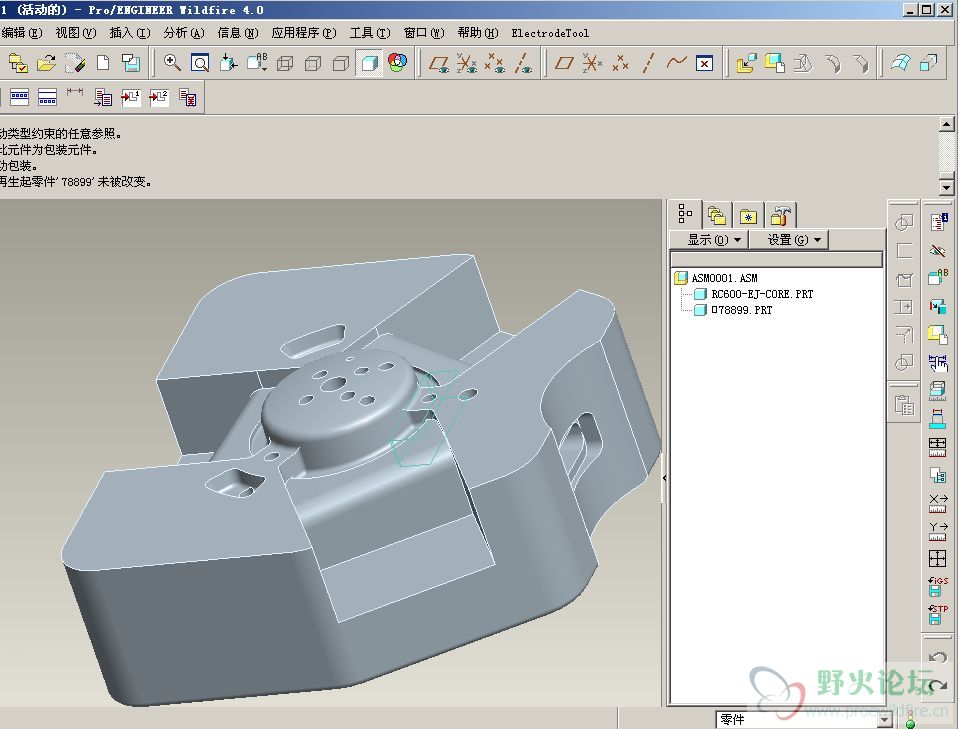Click the first blue dotted bar icon
The image size is (958, 729).
pos(20,97)
